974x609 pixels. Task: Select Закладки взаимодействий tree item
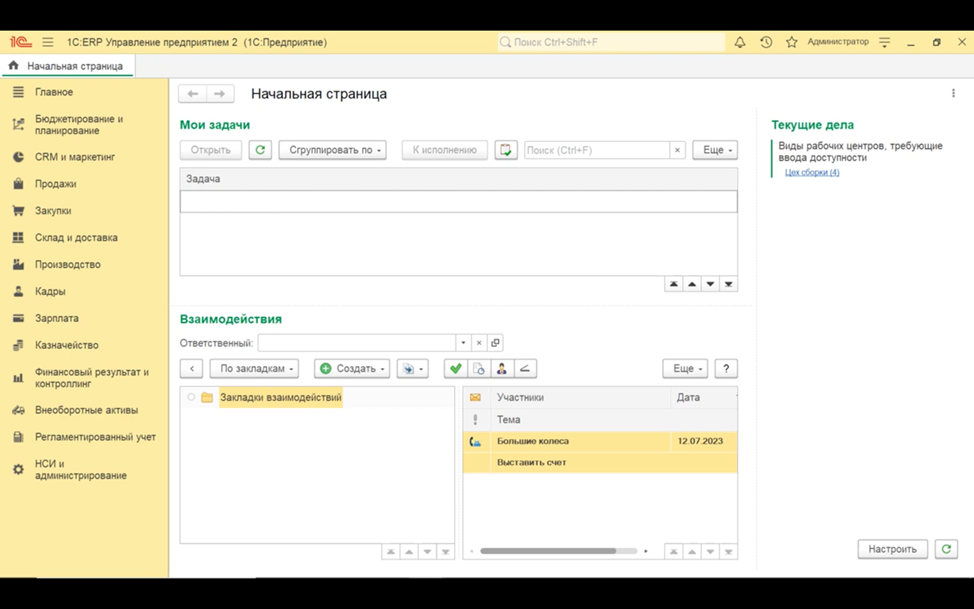point(280,397)
